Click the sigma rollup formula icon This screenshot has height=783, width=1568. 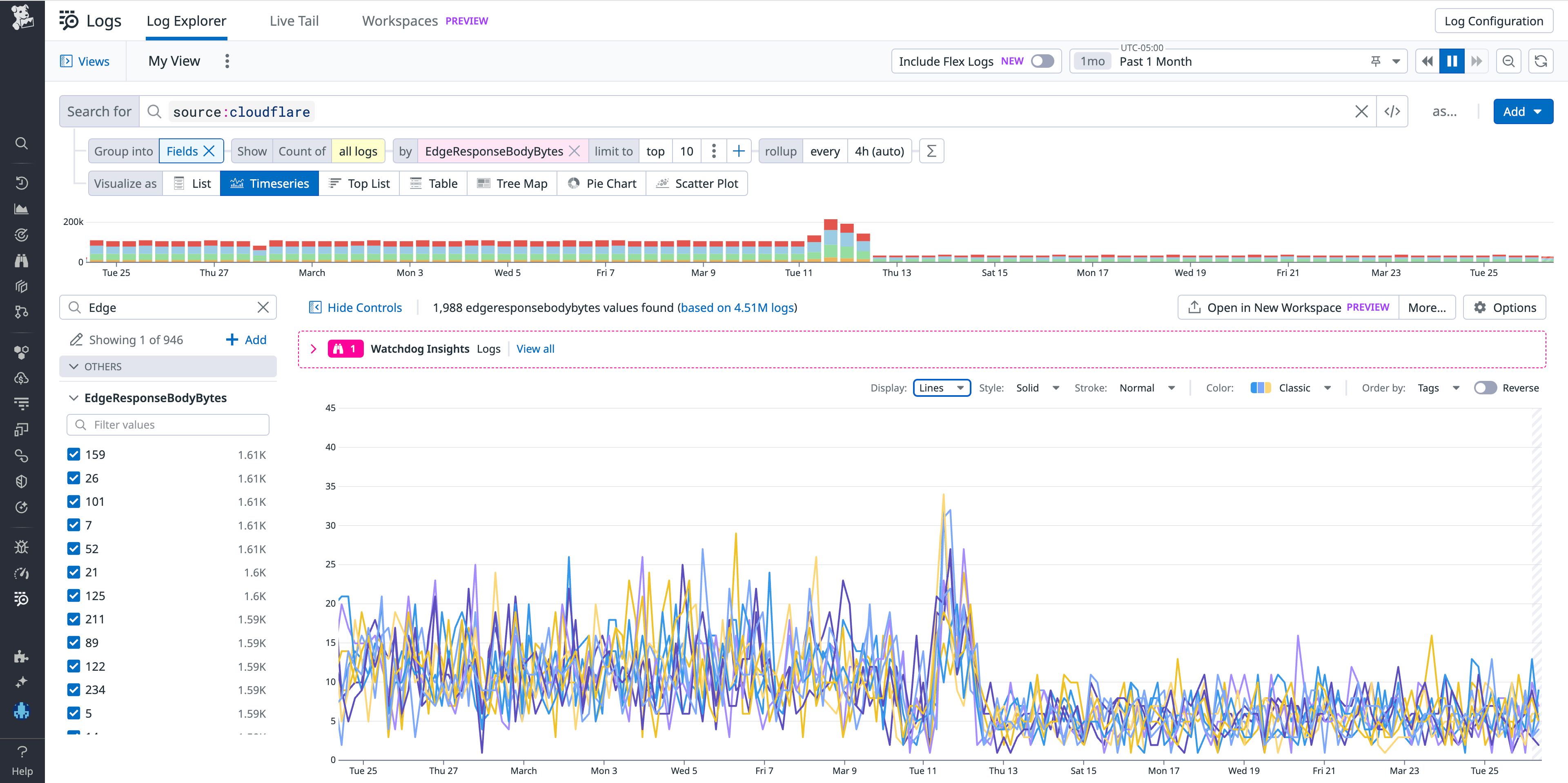(931, 151)
